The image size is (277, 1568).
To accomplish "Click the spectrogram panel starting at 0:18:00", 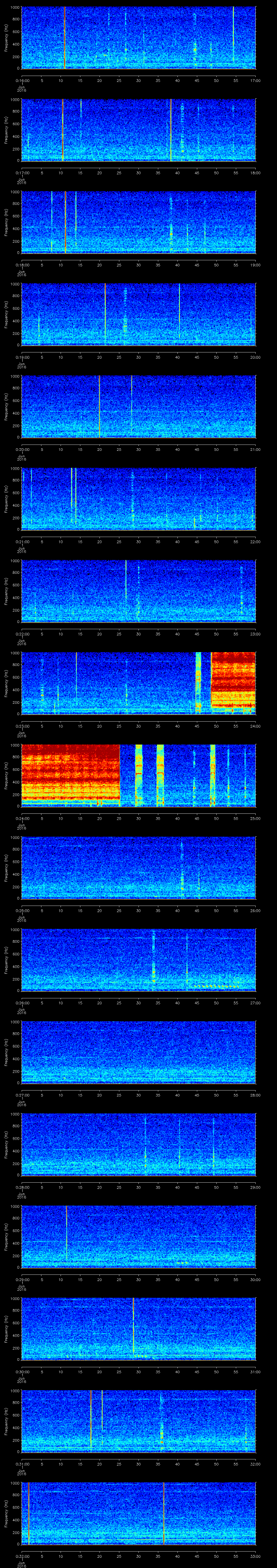I will 138,222.
